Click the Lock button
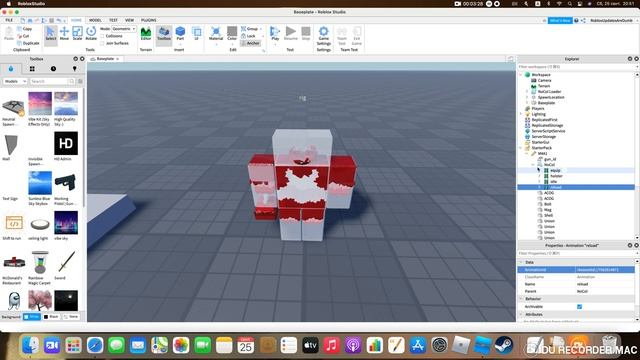 [x=248, y=36]
